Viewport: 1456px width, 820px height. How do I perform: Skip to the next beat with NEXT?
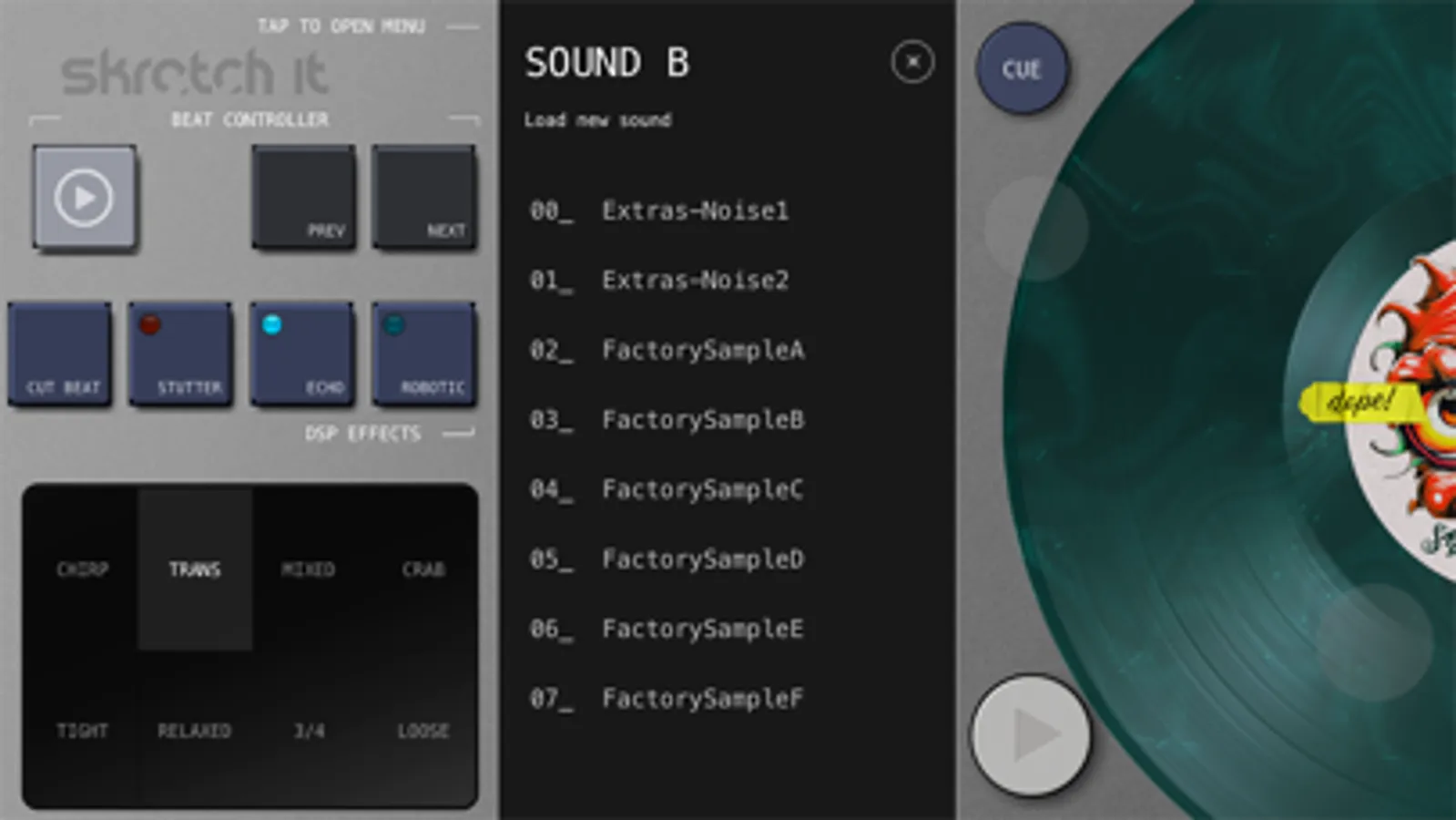point(423,197)
